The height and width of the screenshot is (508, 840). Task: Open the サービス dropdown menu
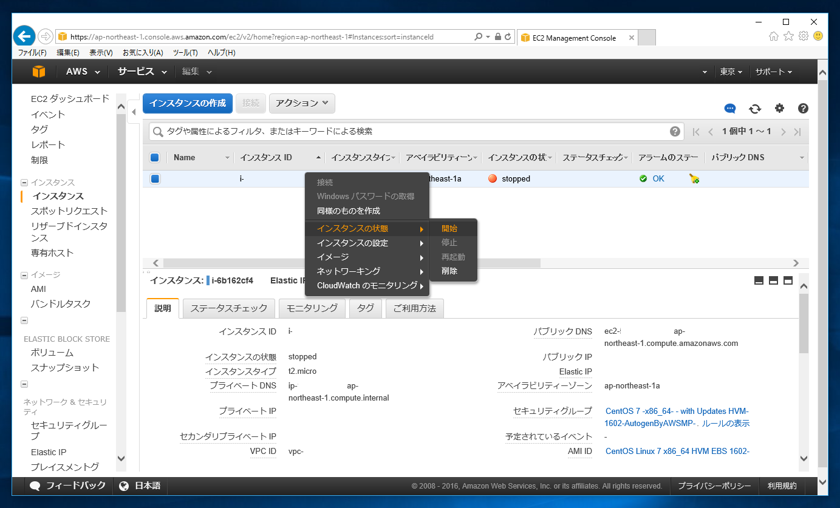(142, 71)
